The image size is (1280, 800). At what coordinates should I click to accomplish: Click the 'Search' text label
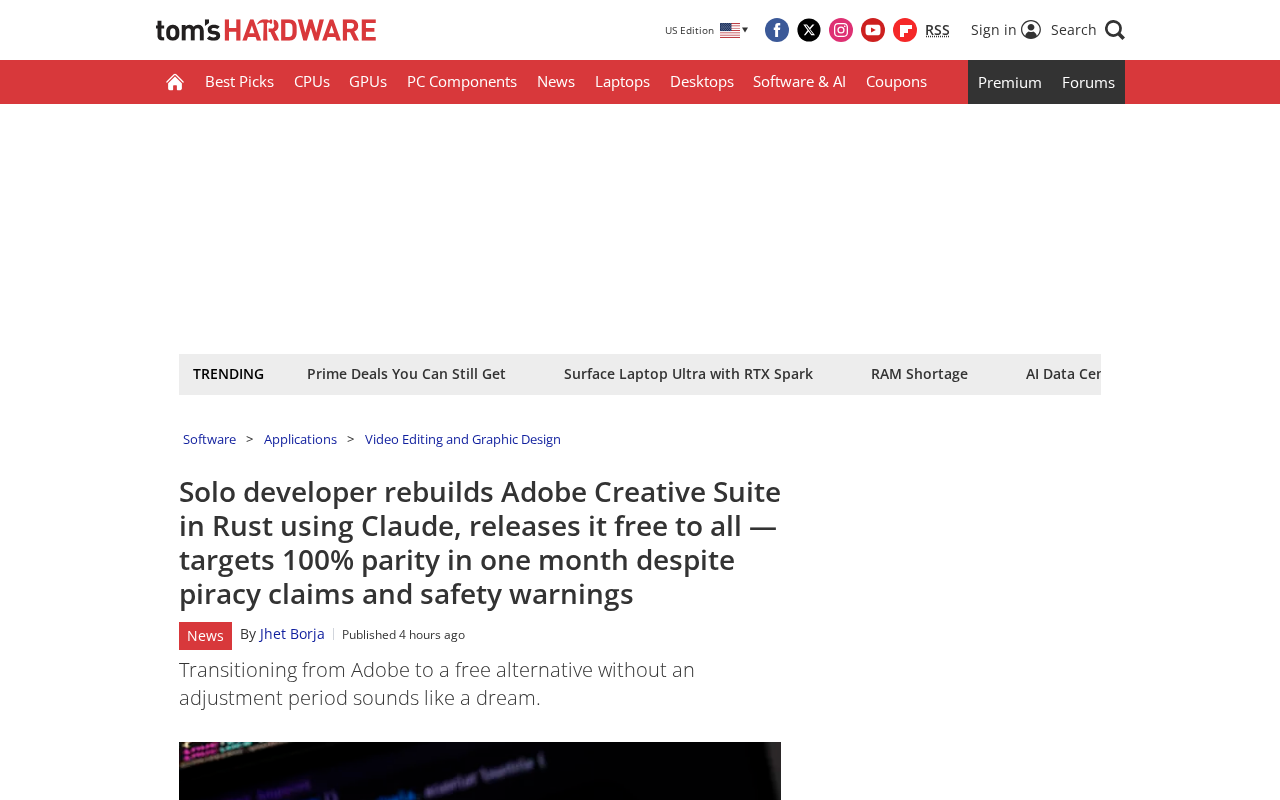click(x=1074, y=30)
